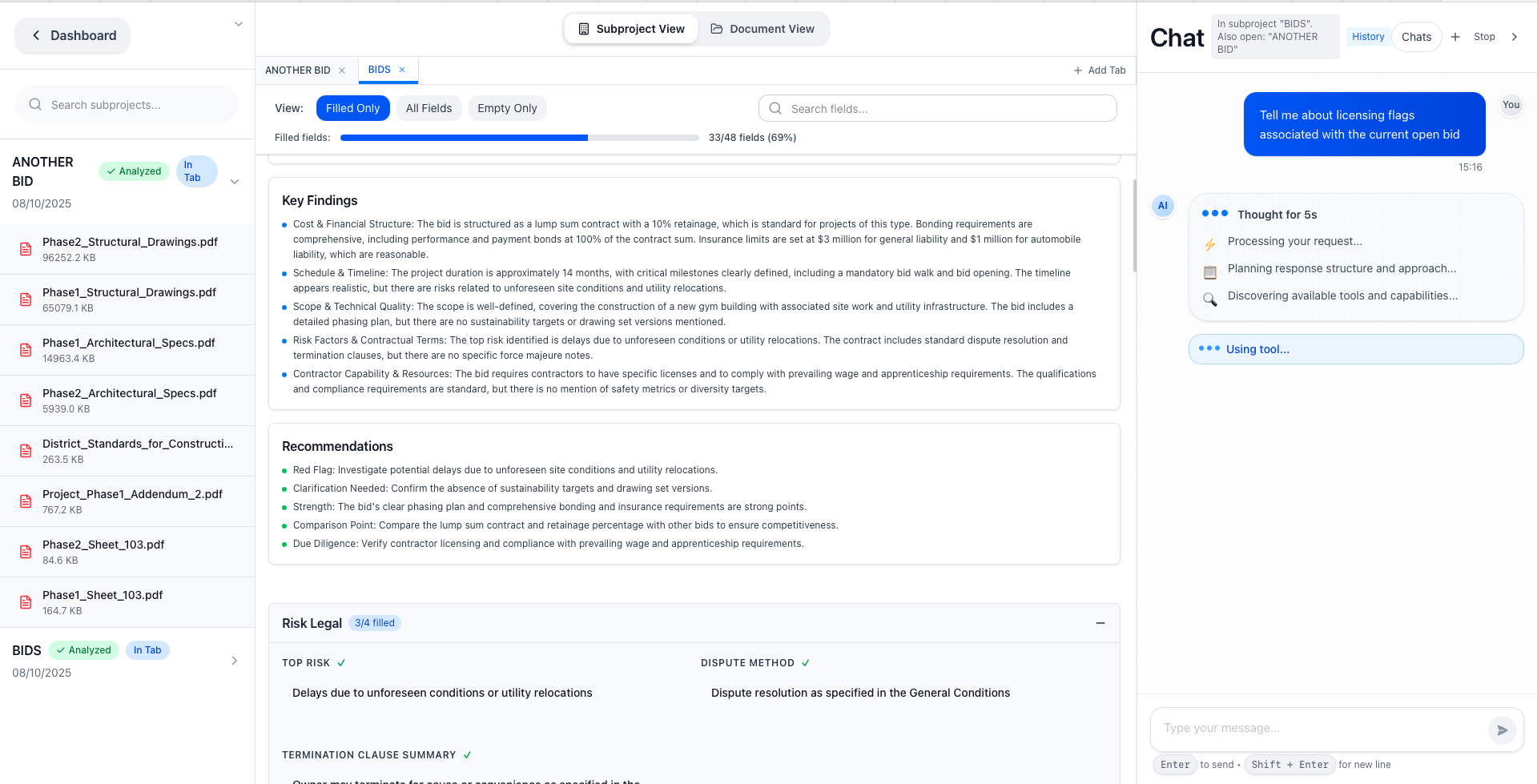1537x784 pixels.
Task: Click the filled fields progress bar
Action: point(520,137)
